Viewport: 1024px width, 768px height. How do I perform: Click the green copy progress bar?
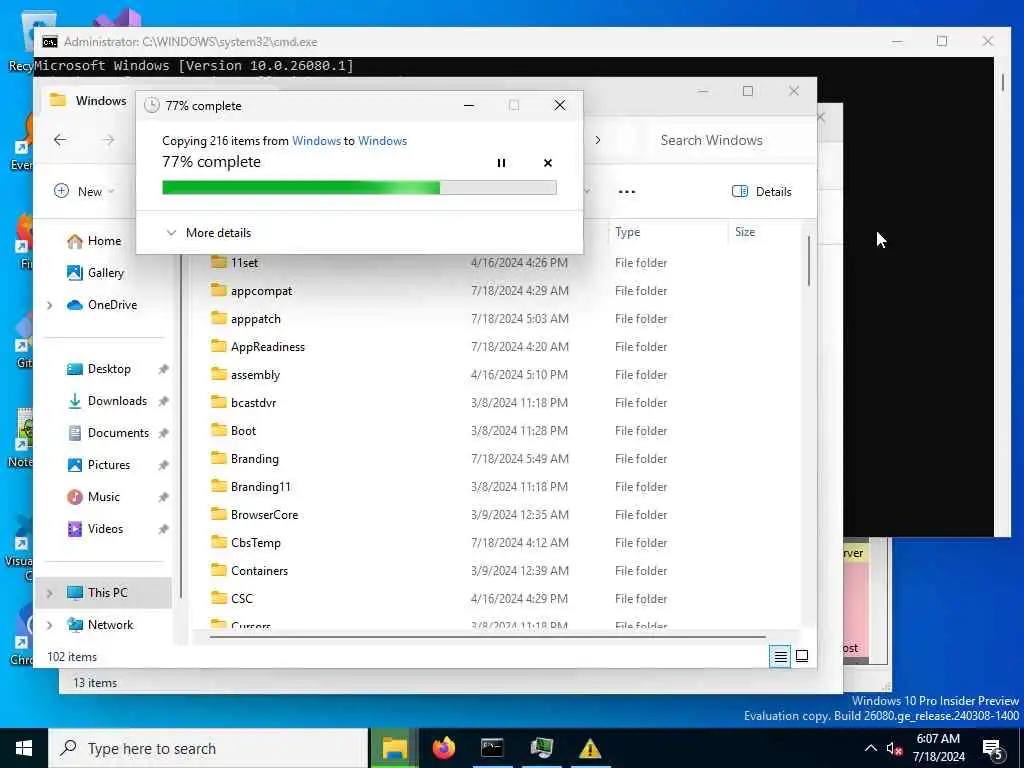point(359,188)
